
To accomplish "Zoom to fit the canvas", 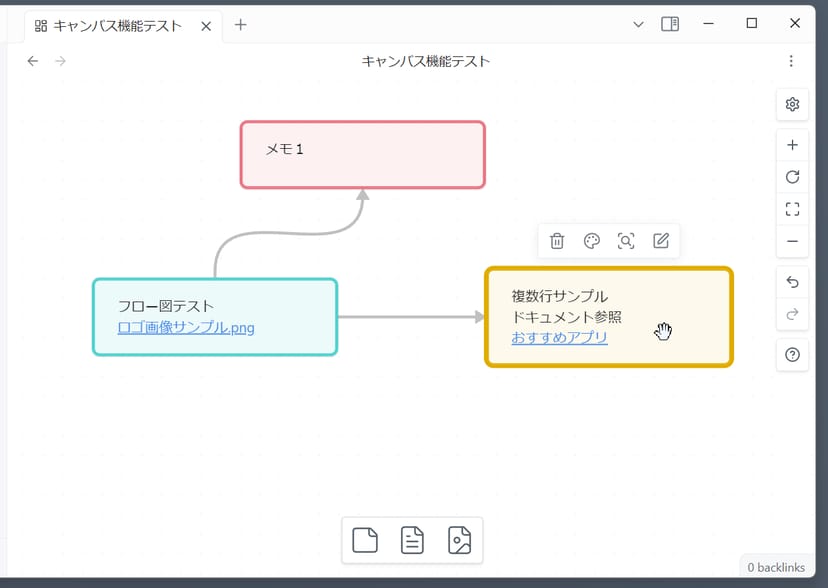I will click(792, 209).
